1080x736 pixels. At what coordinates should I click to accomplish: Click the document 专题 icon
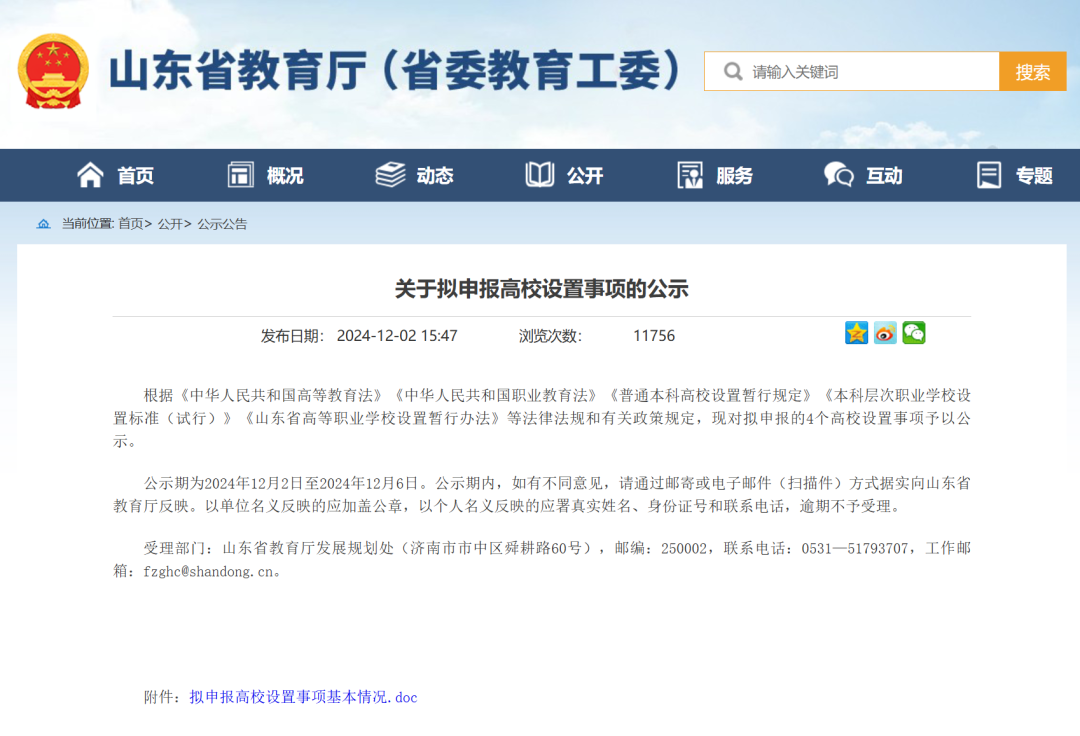[989, 175]
